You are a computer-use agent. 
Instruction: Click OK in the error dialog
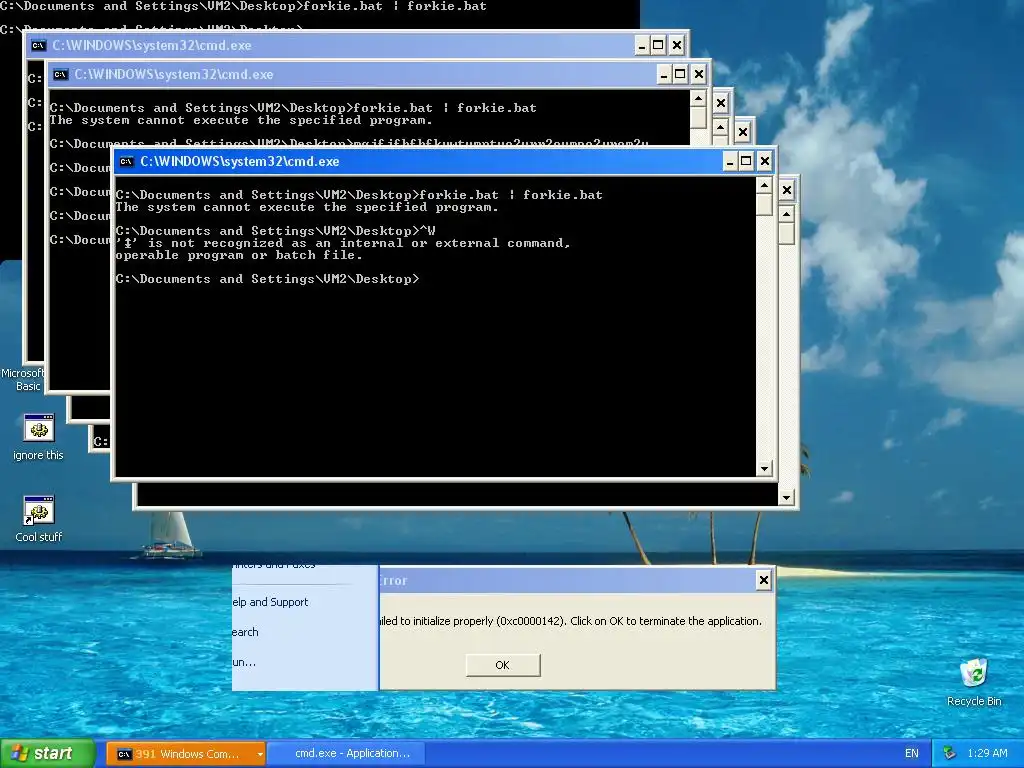[x=502, y=665]
